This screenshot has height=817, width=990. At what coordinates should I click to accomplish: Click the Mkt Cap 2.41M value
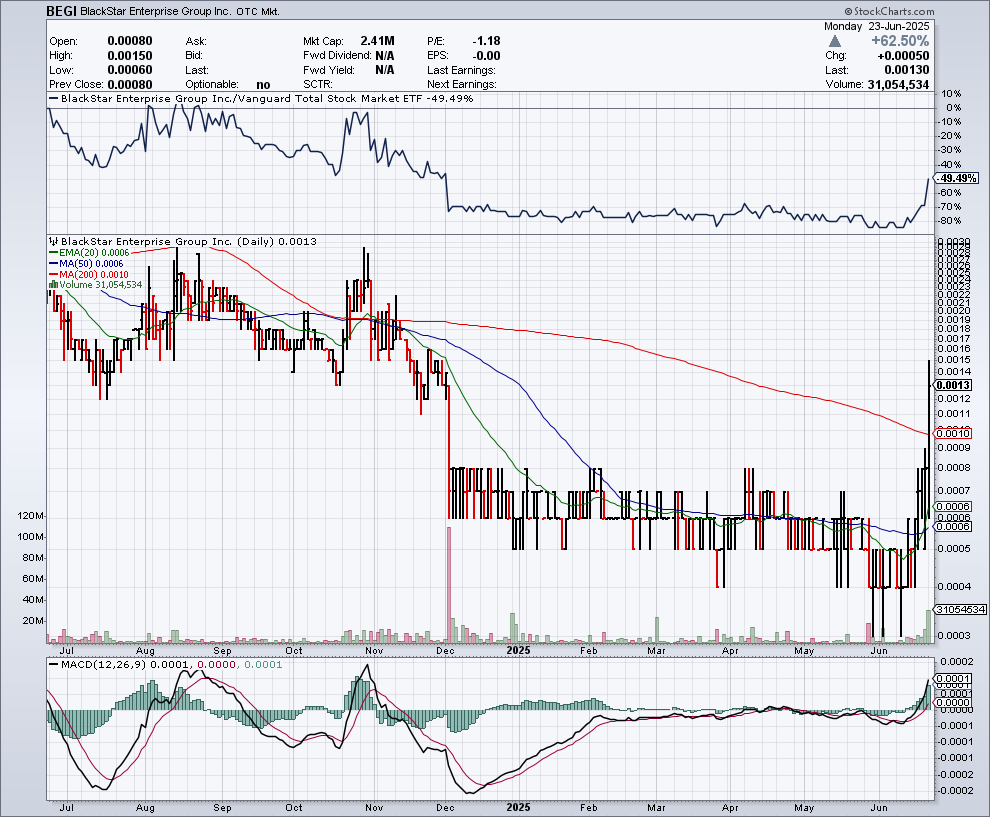pos(378,41)
